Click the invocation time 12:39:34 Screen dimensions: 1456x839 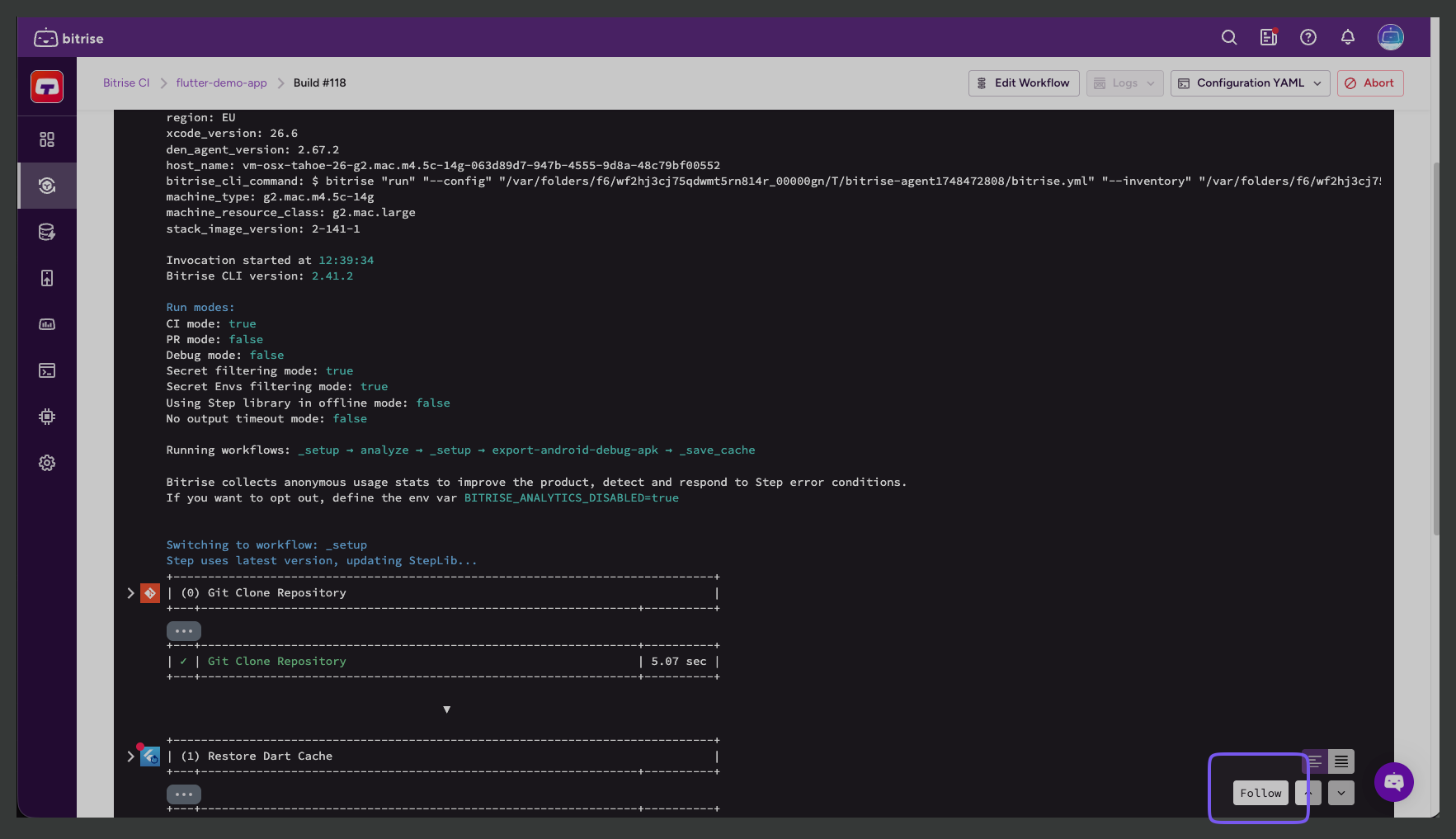coord(346,260)
